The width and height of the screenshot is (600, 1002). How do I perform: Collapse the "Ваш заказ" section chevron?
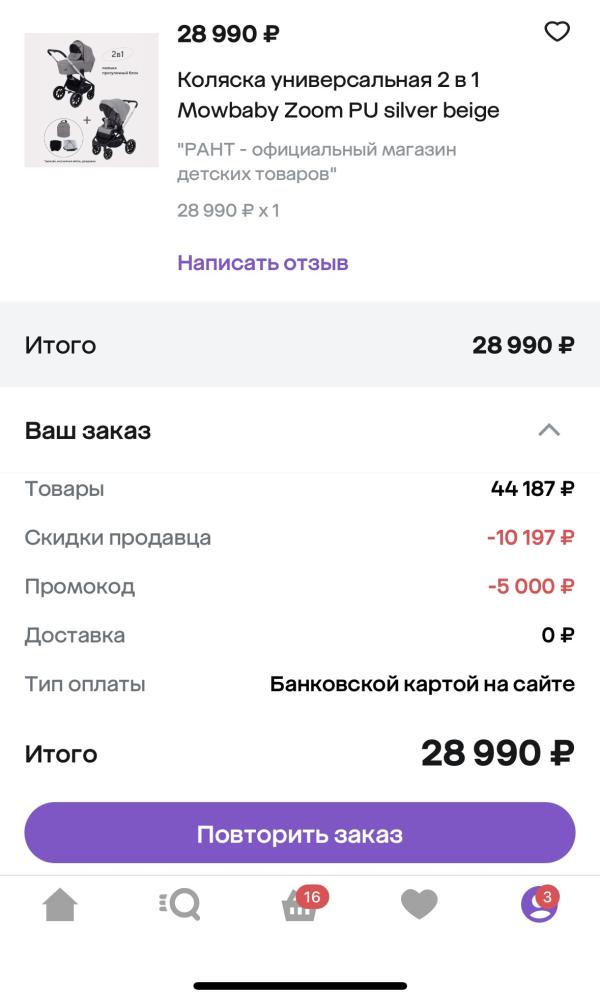pos(549,431)
